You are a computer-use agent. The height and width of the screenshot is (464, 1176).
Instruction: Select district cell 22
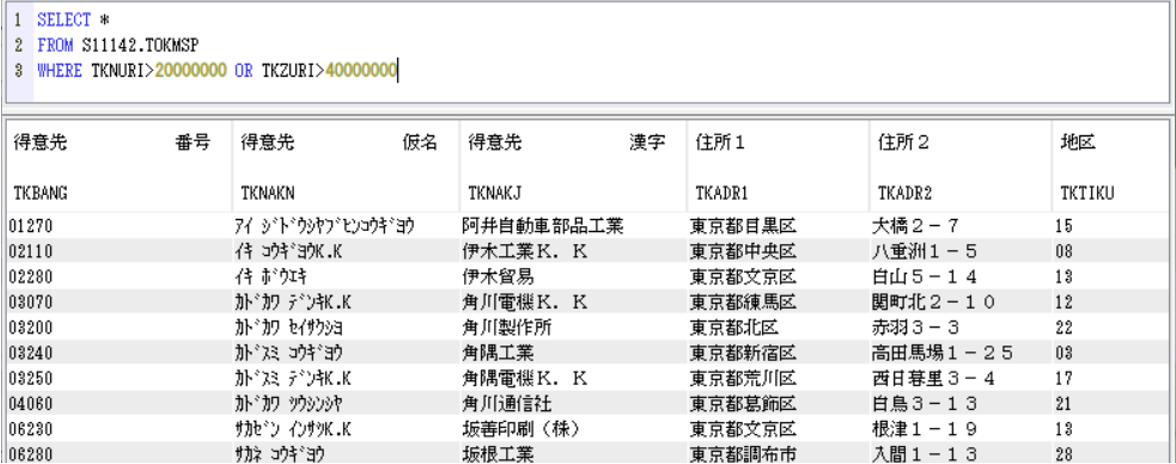(1064, 328)
